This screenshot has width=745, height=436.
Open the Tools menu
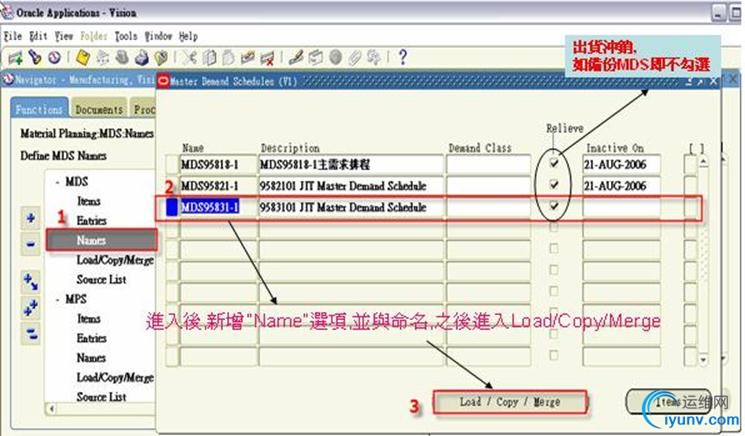(x=126, y=36)
